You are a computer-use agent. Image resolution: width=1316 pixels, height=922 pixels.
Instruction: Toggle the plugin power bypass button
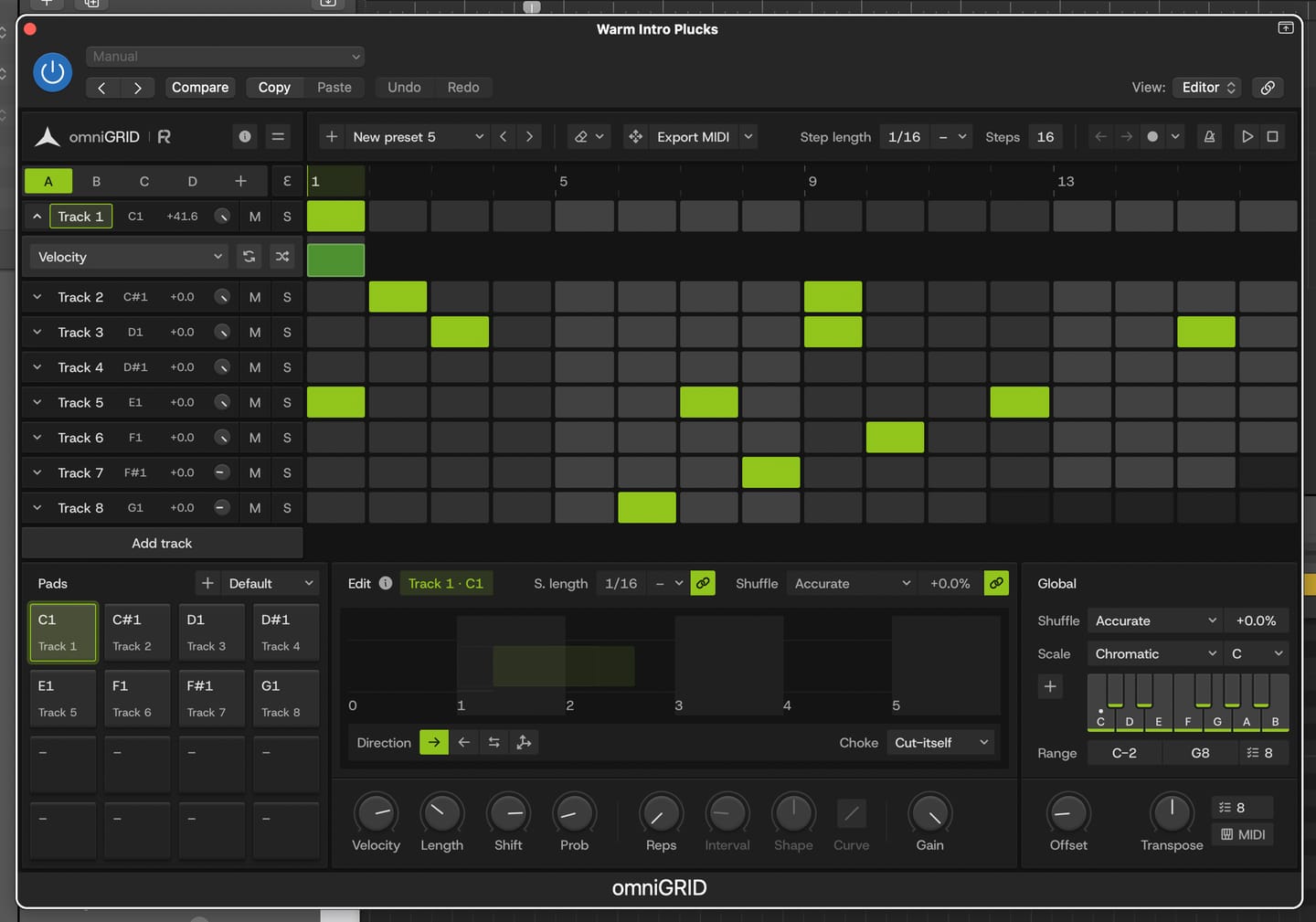pyautogui.click(x=53, y=72)
